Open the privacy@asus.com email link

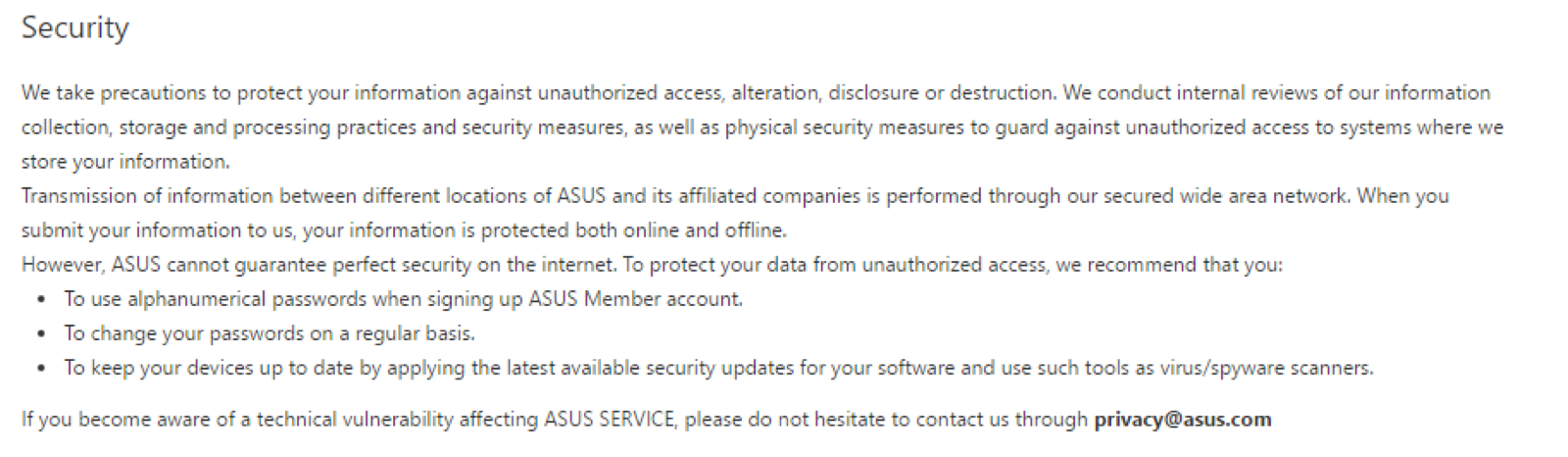pos(1183,420)
